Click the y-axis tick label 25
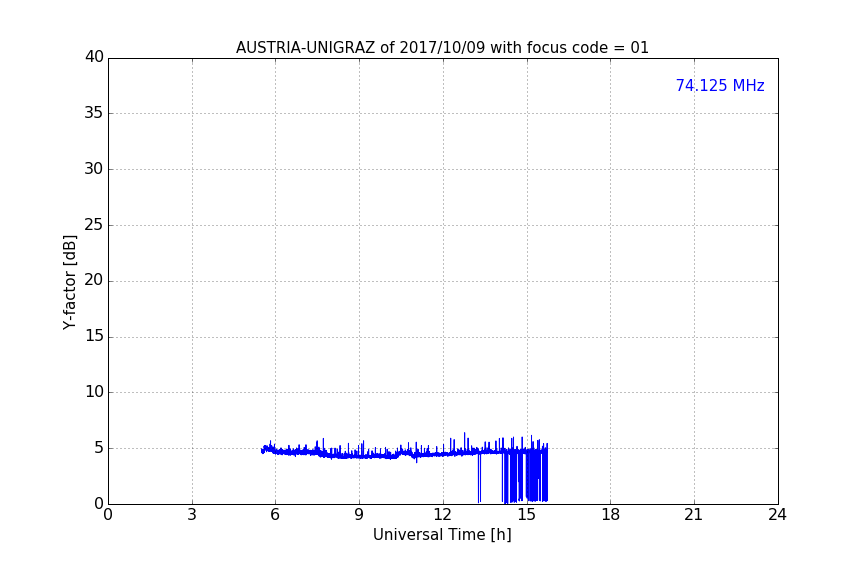The image size is (864, 576). 94,224
